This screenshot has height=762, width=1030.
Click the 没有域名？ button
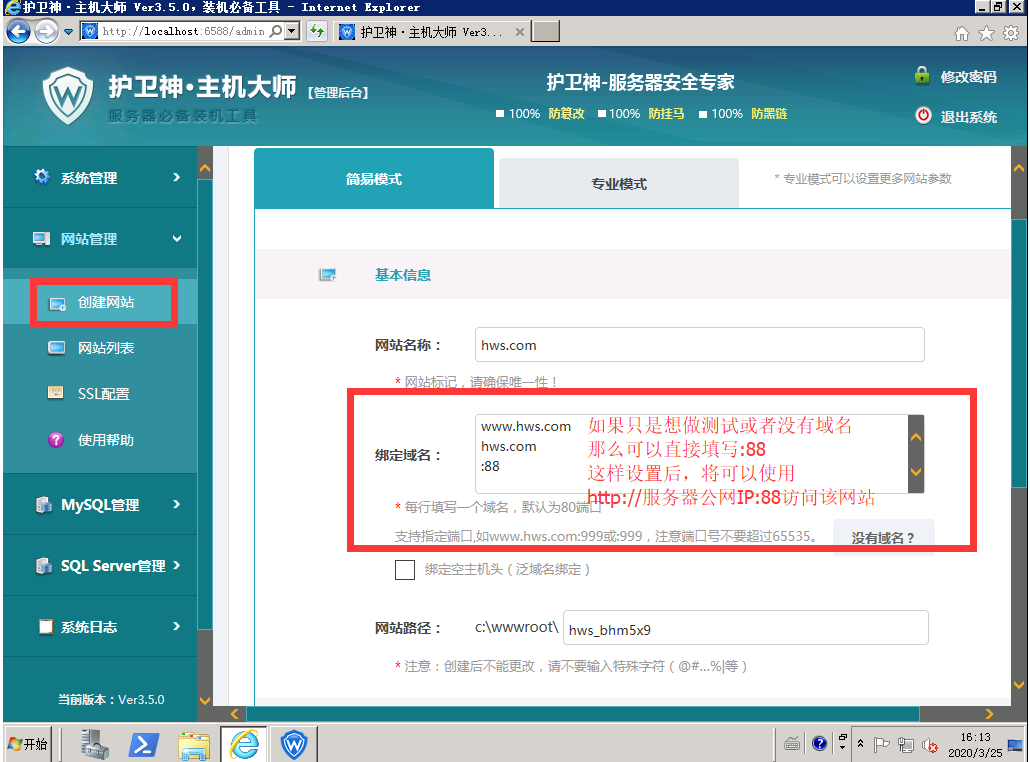click(883, 538)
